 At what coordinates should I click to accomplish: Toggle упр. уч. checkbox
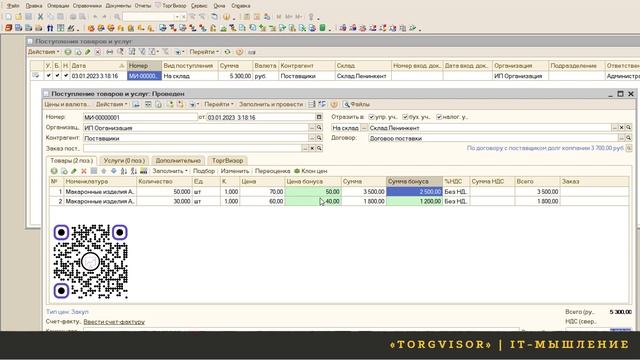[x=371, y=117]
